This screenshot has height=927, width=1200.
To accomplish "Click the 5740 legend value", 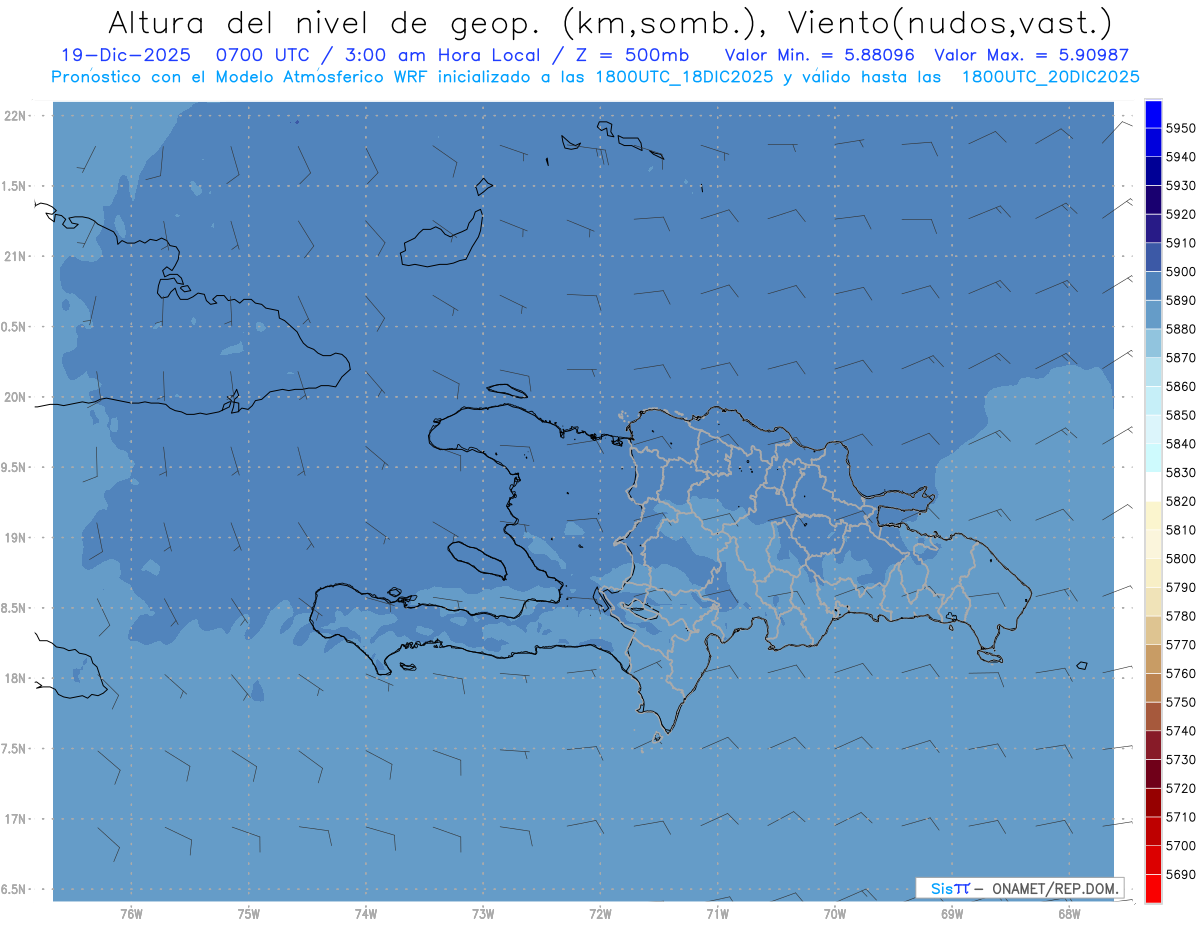I will [1180, 731].
